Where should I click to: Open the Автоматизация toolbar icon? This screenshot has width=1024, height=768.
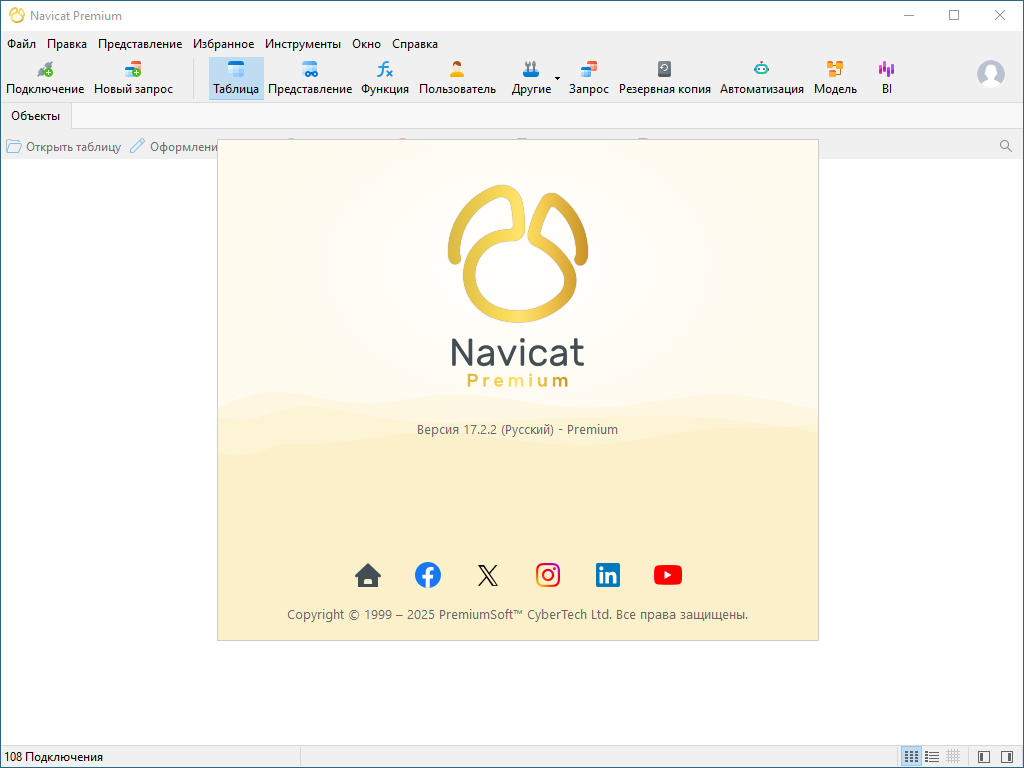[x=761, y=78]
